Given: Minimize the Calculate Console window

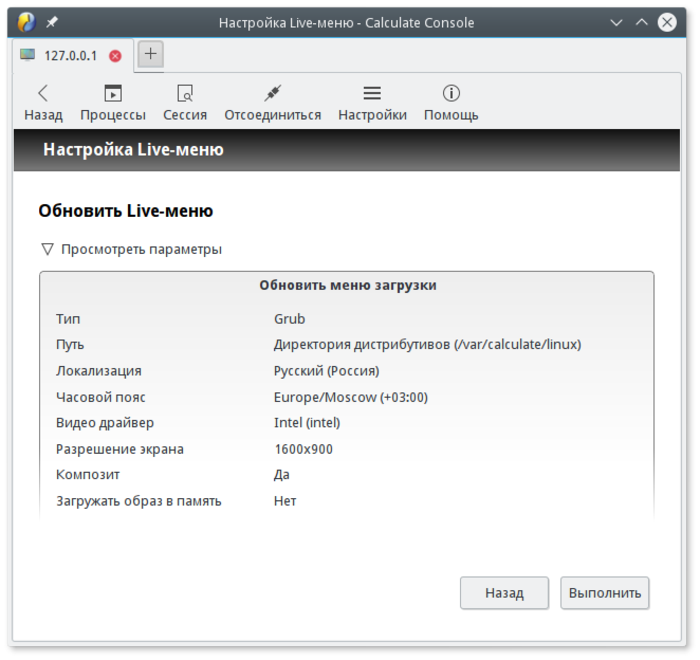Looking at the screenshot, I should coord(616,22).
